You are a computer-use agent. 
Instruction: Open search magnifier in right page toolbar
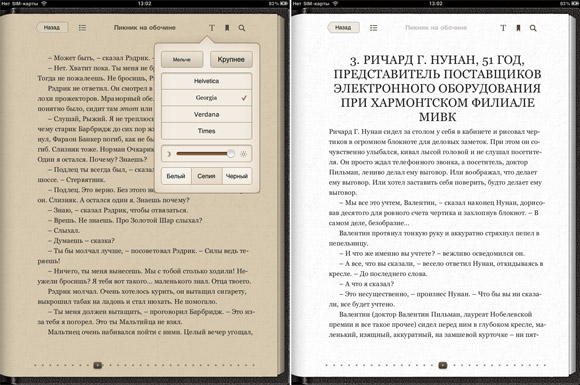[x=533, y=28]
